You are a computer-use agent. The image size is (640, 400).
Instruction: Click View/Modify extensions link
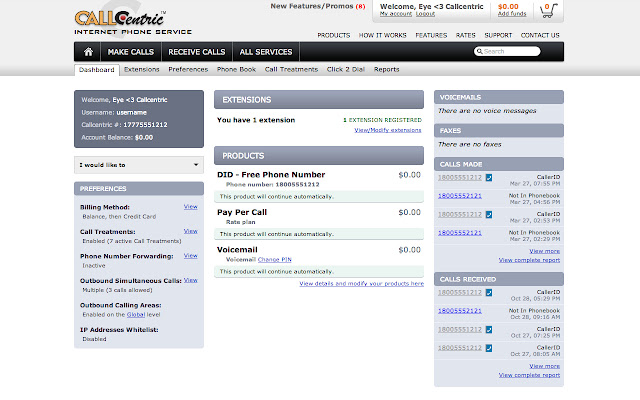(388, 130)
